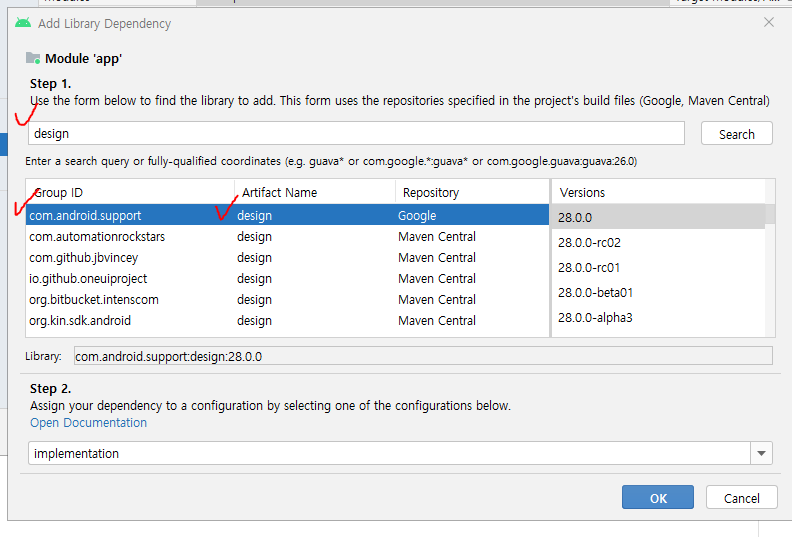Select the io.github.oneuiproject design library

coord(287,278)
